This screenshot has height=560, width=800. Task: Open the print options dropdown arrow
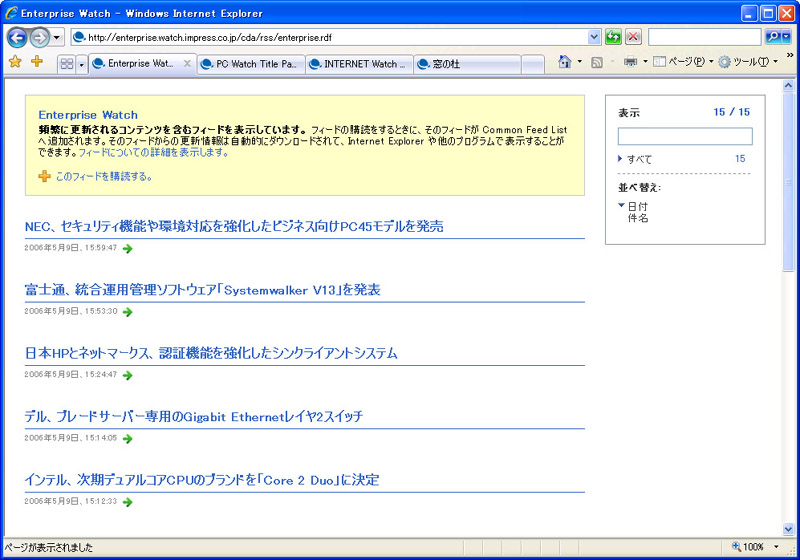tap(645, 62)
